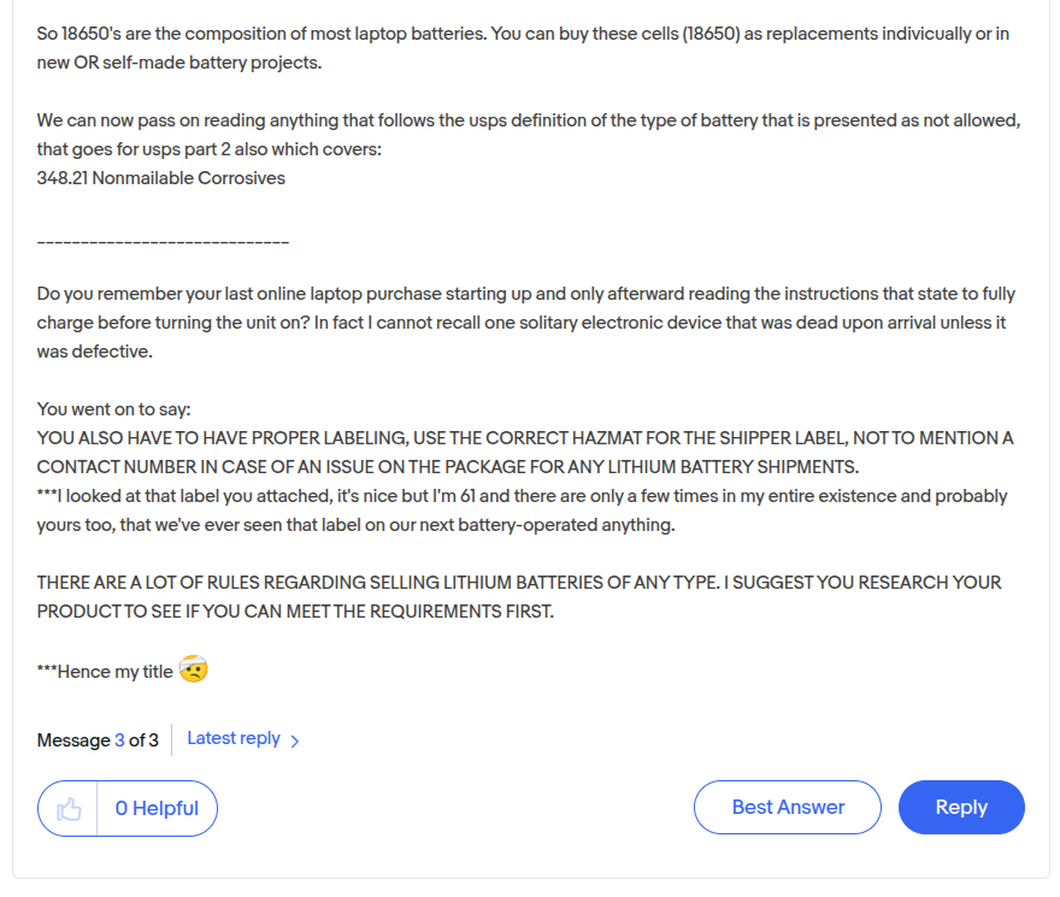Viewport: 1060px width, 897px height.
Task: Open the 0 Helpful count
Action: (x=157, y=808)
